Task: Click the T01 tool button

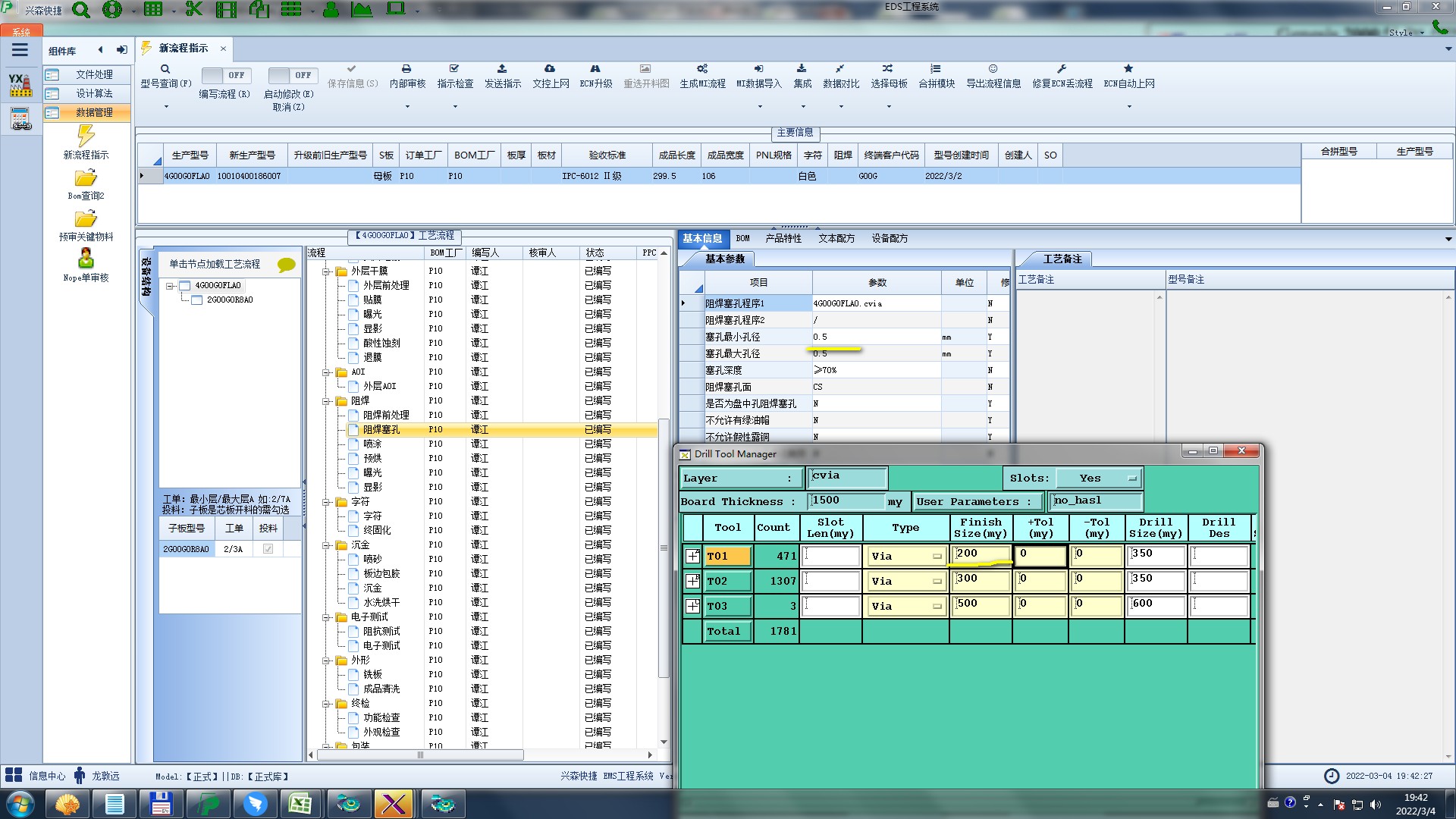Action: 727,557
